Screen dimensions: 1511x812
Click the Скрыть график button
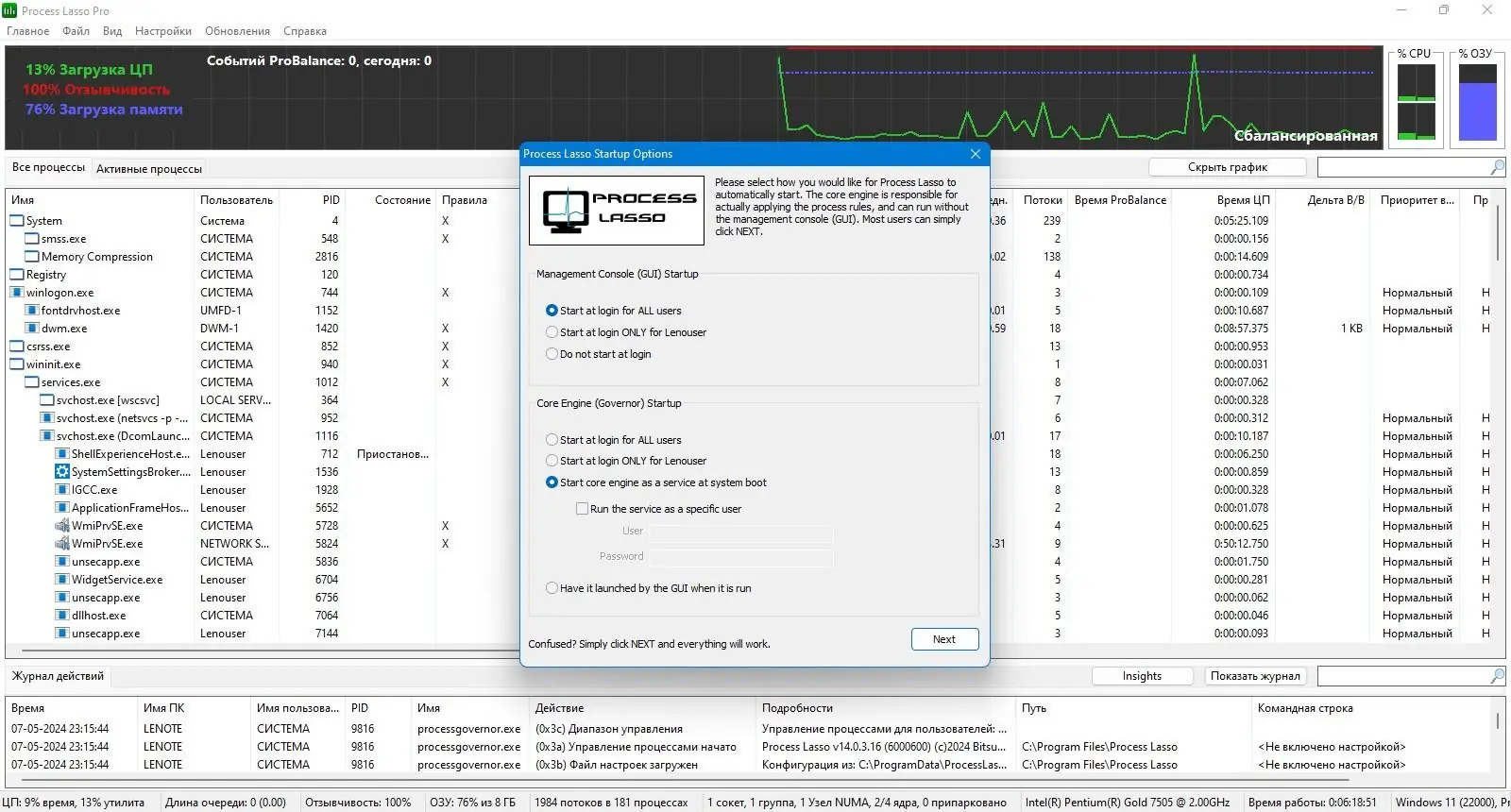click(1228, 167)
